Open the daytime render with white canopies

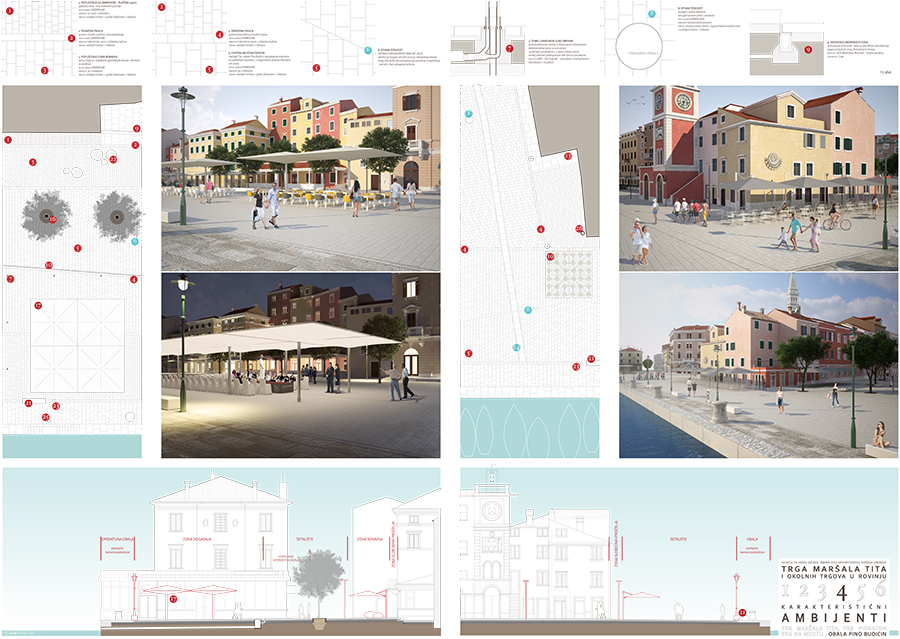(x=301, y=178)
